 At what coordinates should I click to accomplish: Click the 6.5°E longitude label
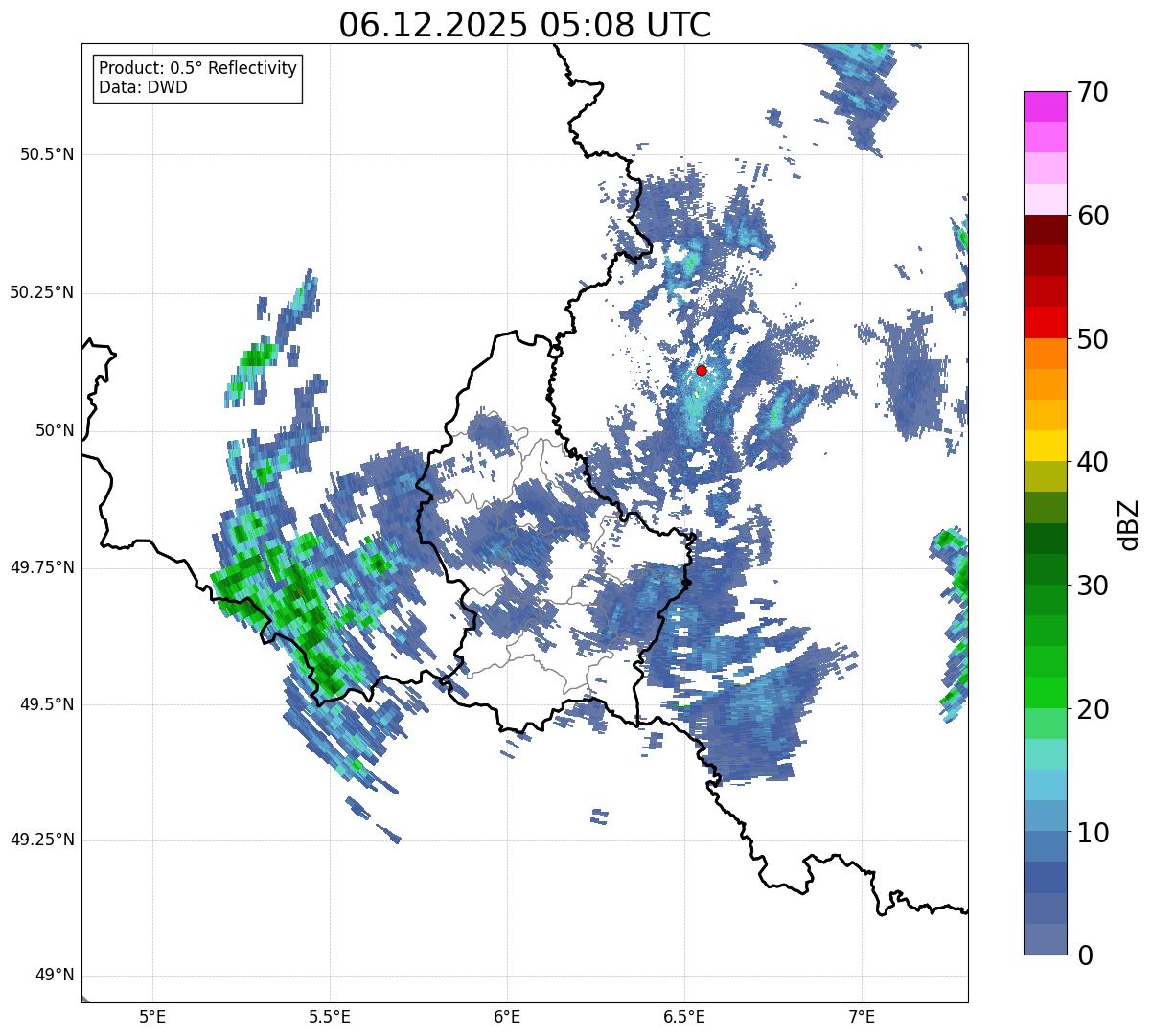(684, 1017)
